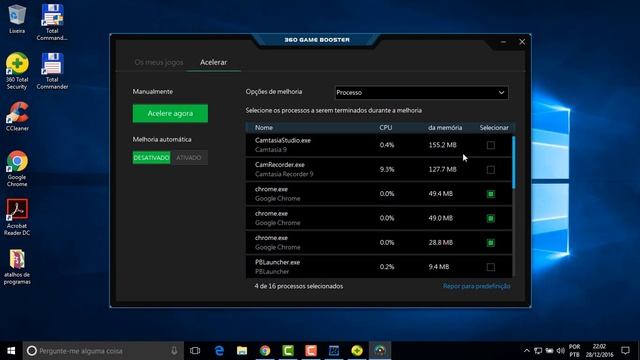
Task: Open the volume tray icon
Action: (x=561, y=351)
